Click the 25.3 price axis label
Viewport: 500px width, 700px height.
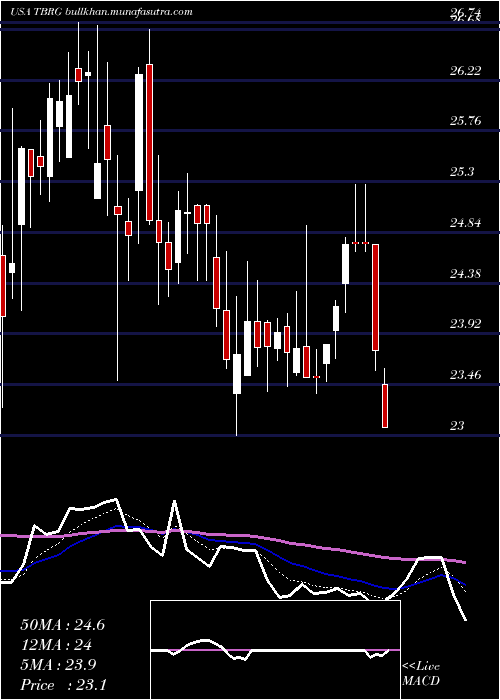tap(462, 172)
